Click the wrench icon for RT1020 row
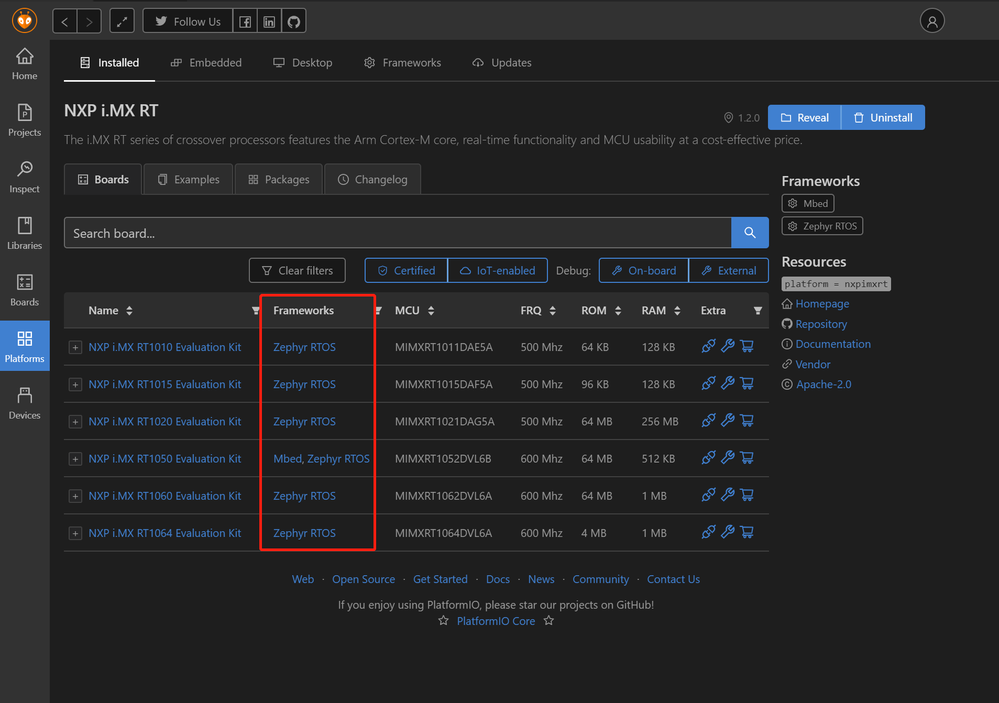Image resolution: width=999 pixels, height=703 pixels. click(x=728, y=421)
